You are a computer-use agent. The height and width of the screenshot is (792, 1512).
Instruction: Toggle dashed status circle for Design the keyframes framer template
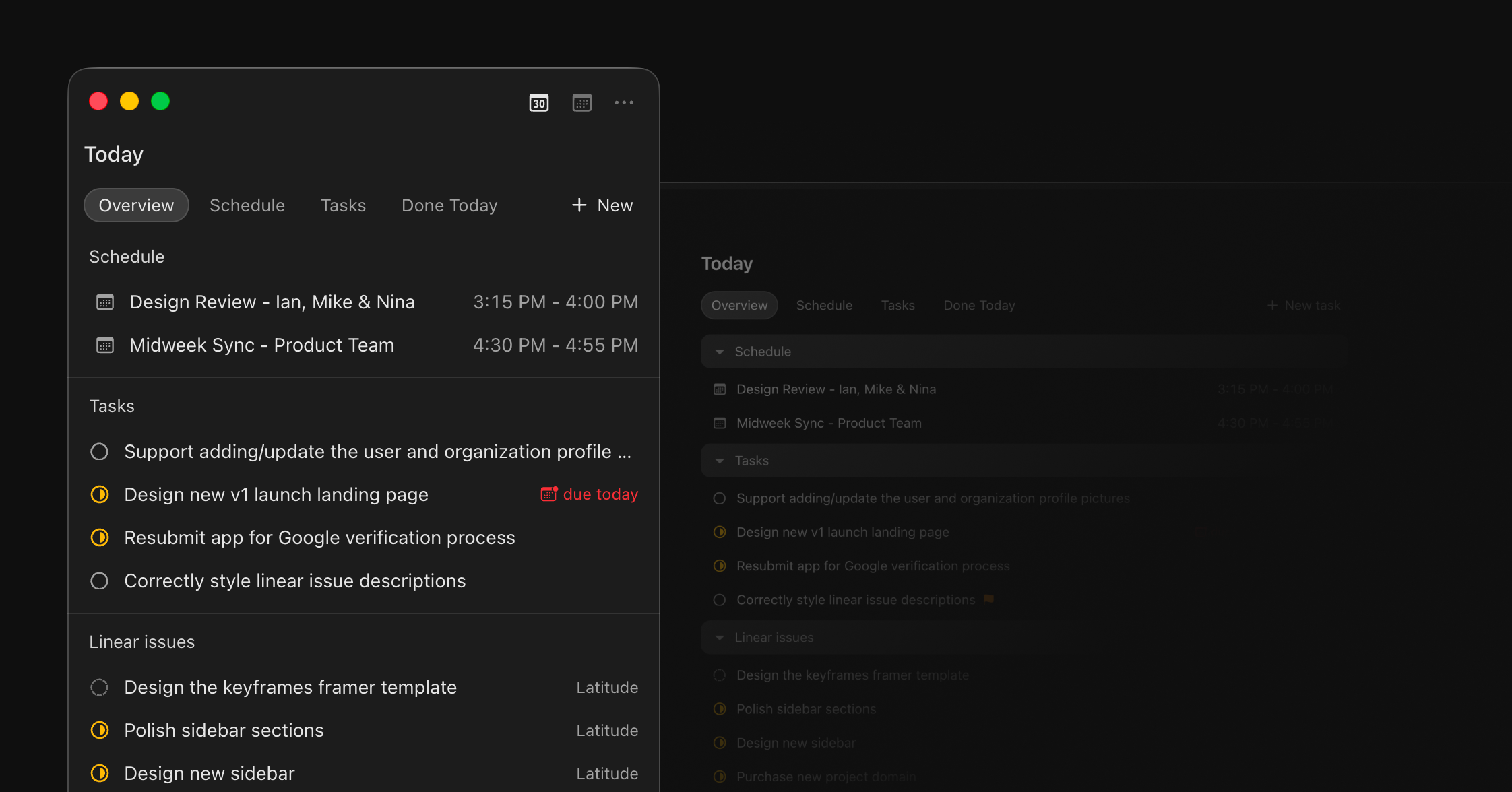pos(99,687)
